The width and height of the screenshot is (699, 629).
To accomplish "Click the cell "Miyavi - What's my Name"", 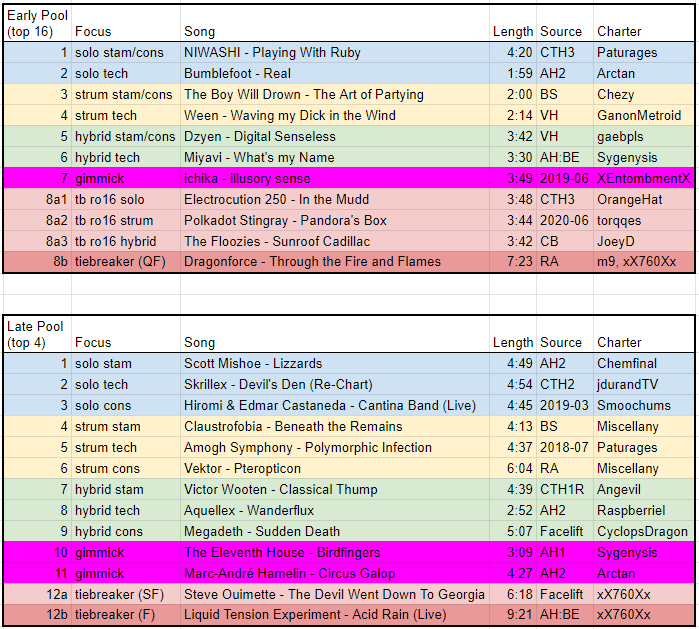I will 335,157.
